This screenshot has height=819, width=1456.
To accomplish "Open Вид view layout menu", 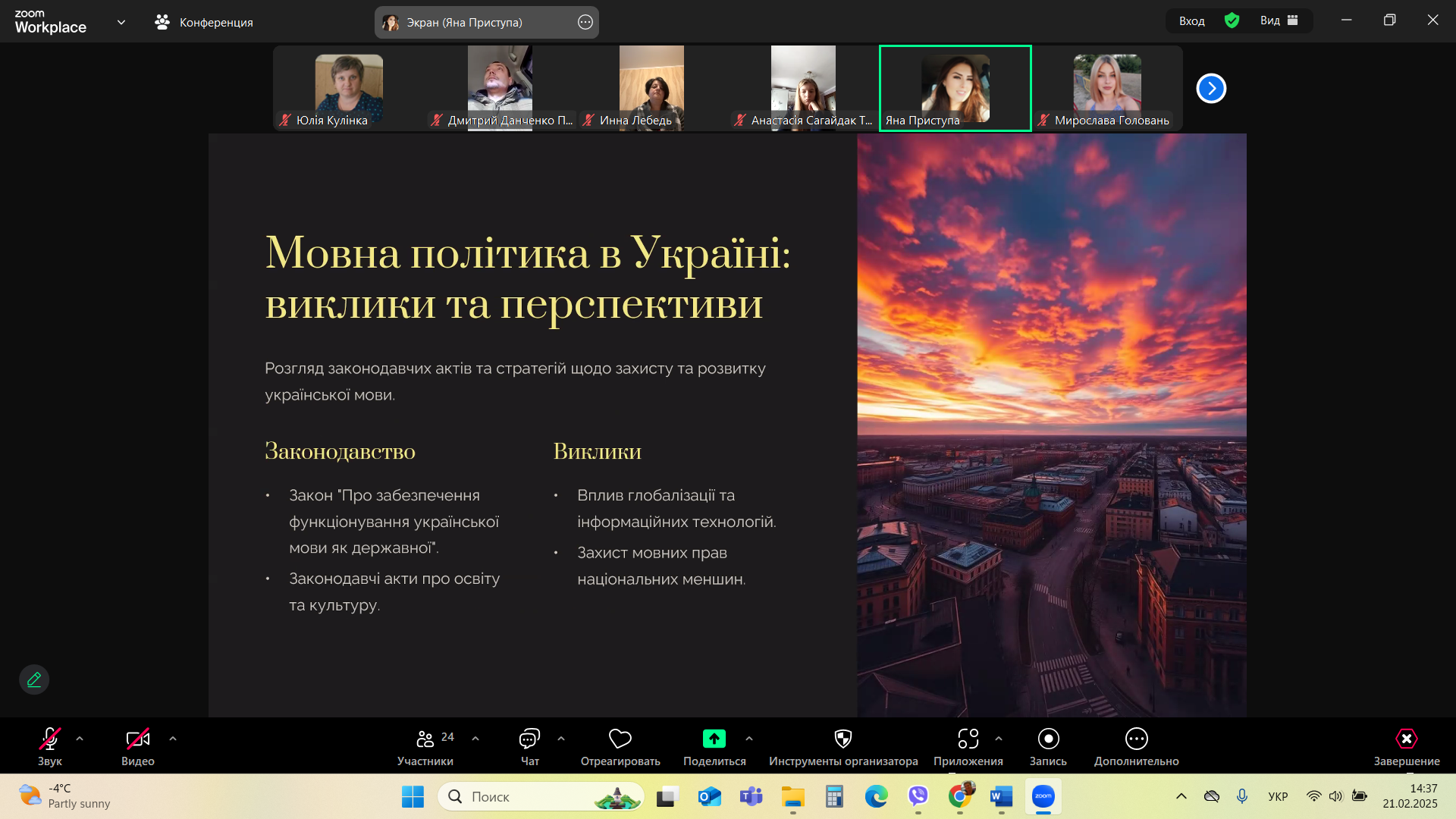I will tap(1279, 20).
